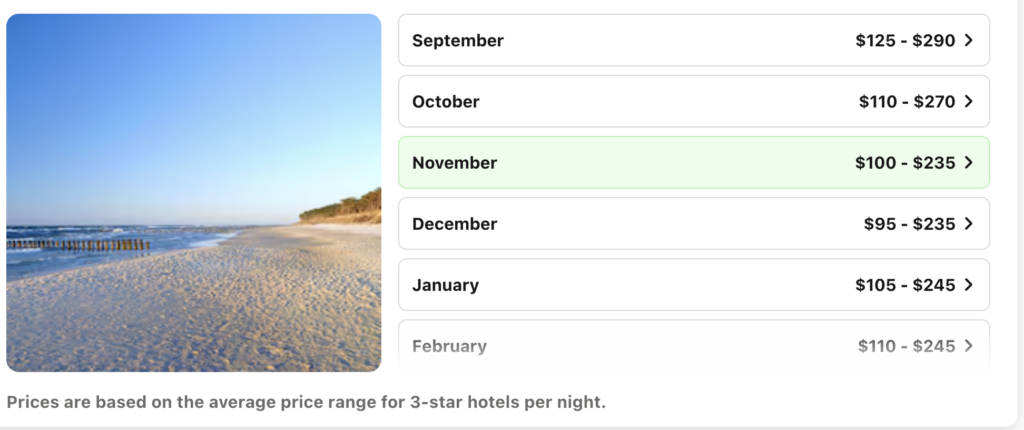
Task: Open the highlighted November price row
Action: pyautogui.click(x=694, y=163)
